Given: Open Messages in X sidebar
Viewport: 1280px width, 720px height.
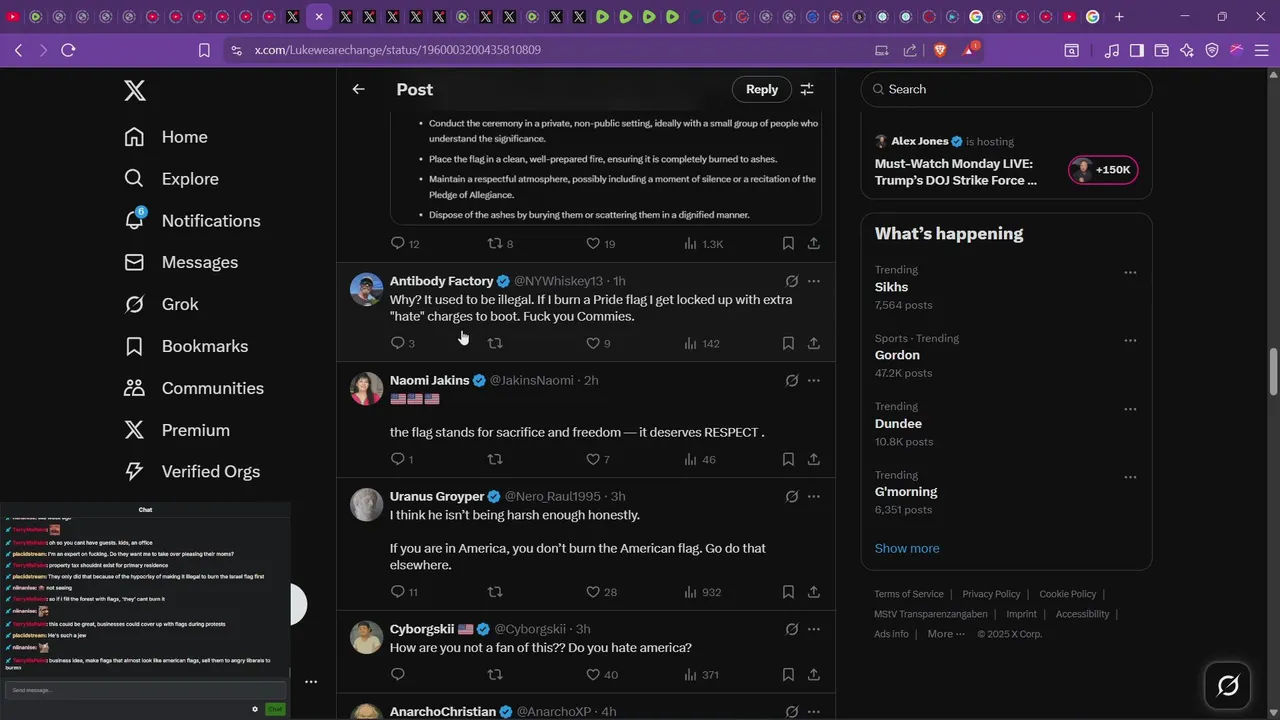Looking at the screenshot, I should pos(181,263).
